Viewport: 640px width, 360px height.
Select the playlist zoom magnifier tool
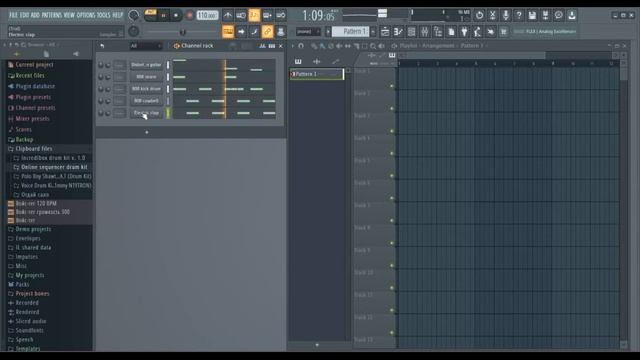(373, 46)
